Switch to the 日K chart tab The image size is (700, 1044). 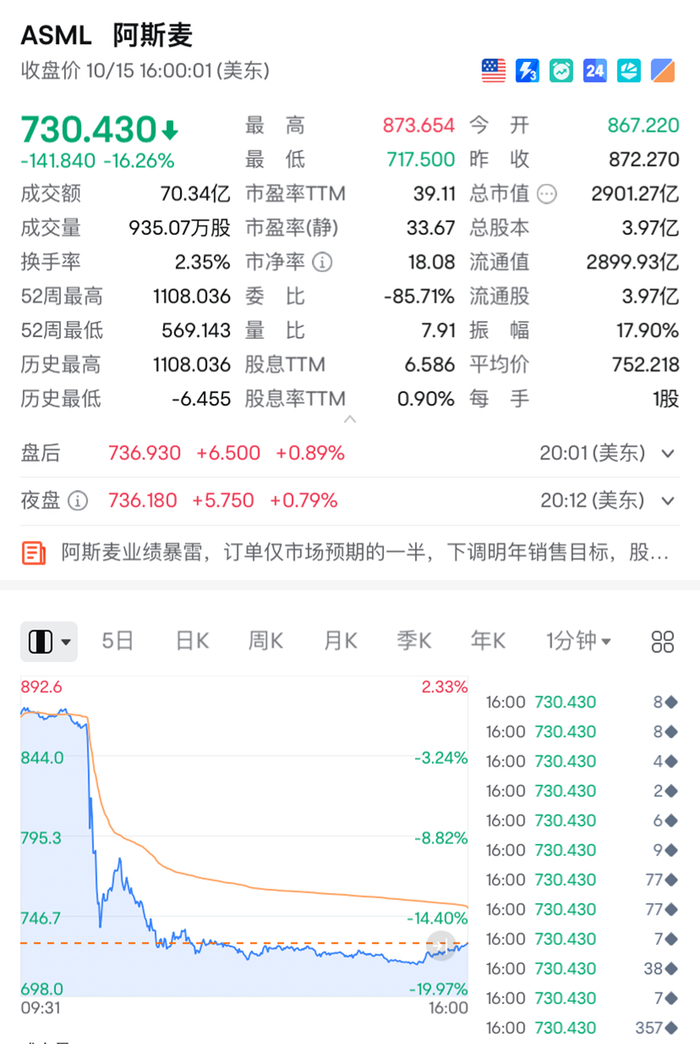click(192, 641)
